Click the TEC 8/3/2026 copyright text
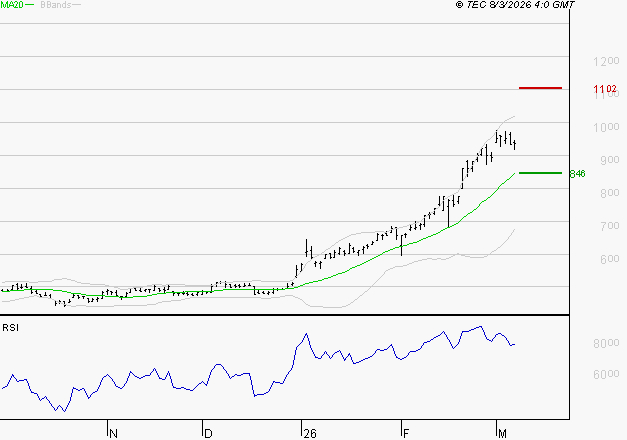The image size is (627, 440). [x=515, y=5]
